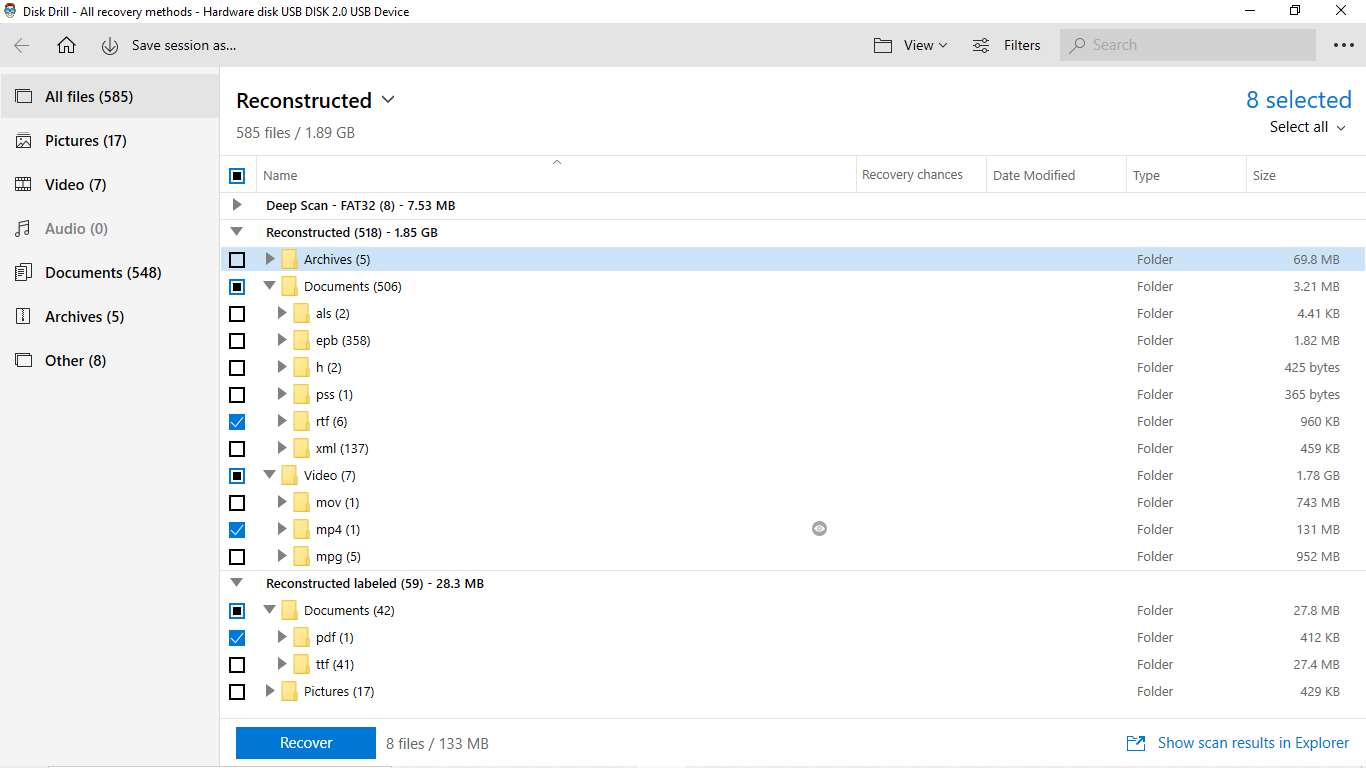Expand the Pictures (17) folder arrow
This screenshot has height=768, width=1366.
269,691
